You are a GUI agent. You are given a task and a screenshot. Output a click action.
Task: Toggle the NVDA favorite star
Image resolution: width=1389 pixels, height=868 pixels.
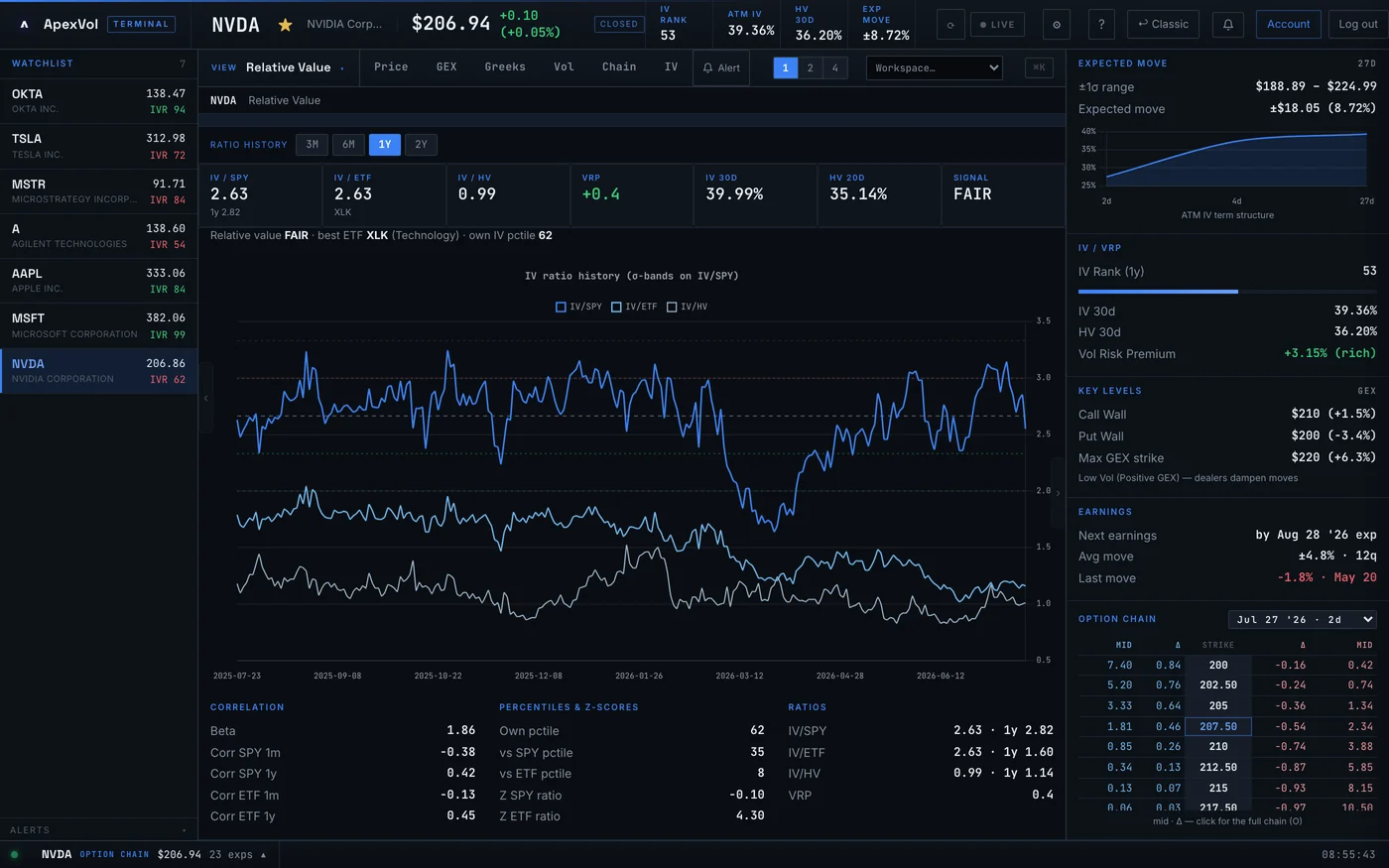[285, 25]
